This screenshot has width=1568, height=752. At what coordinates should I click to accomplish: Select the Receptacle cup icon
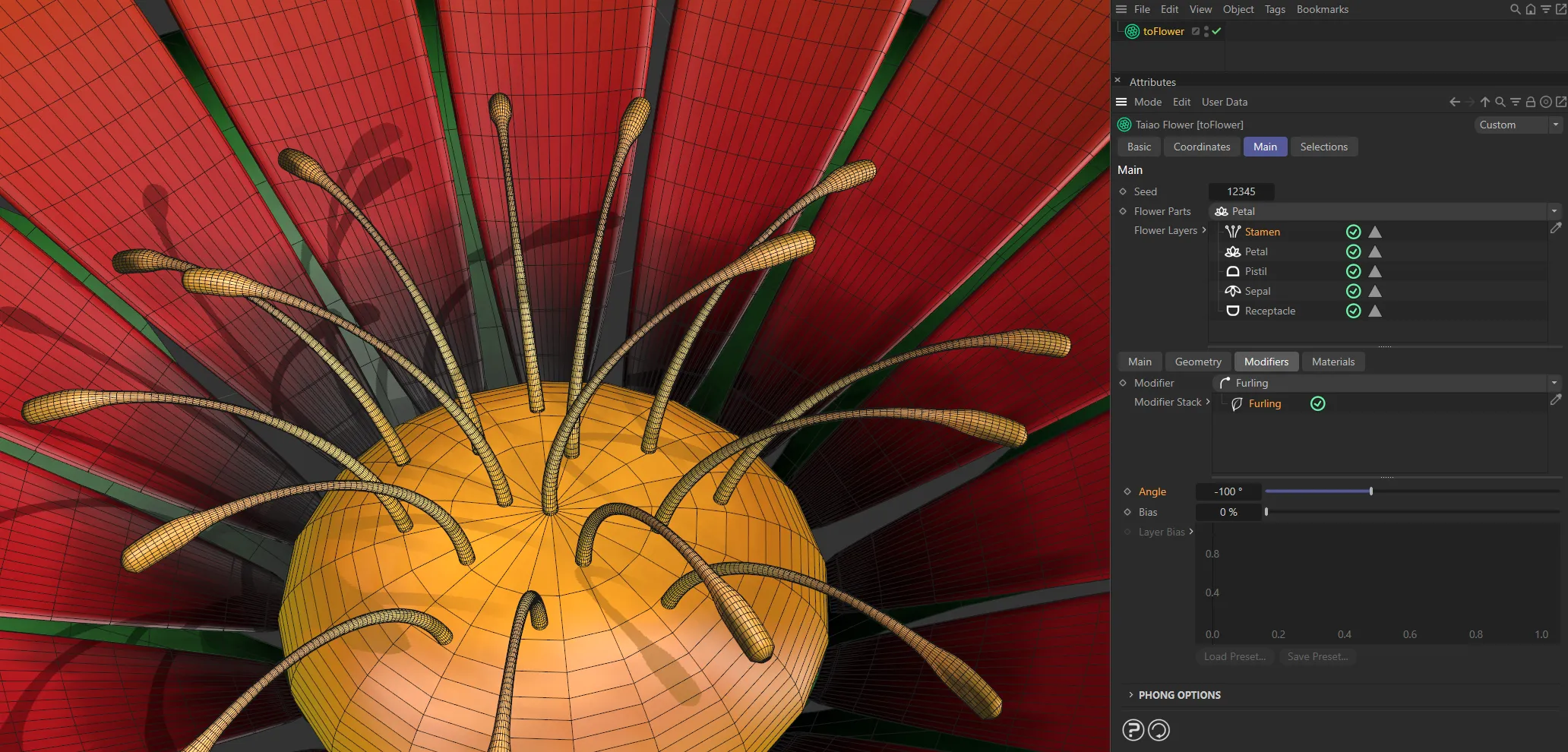click(1232, 311)
